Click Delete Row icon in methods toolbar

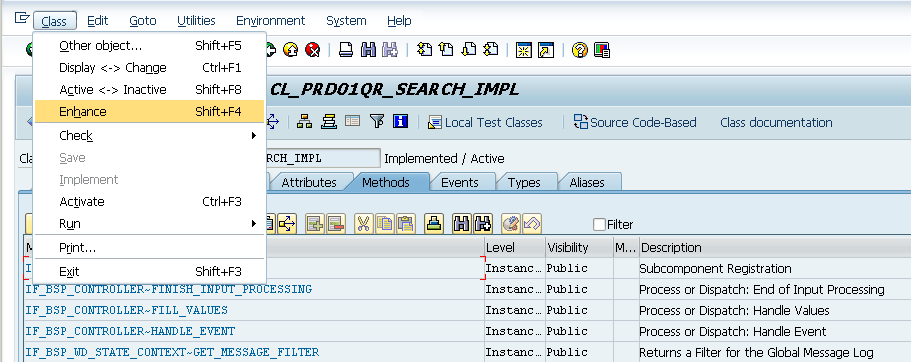pos(336,224)
